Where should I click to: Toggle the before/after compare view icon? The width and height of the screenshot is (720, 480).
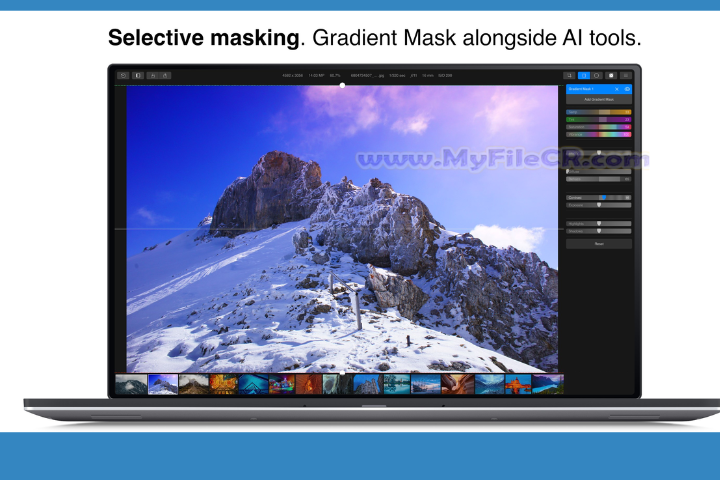tap(138, 75)
